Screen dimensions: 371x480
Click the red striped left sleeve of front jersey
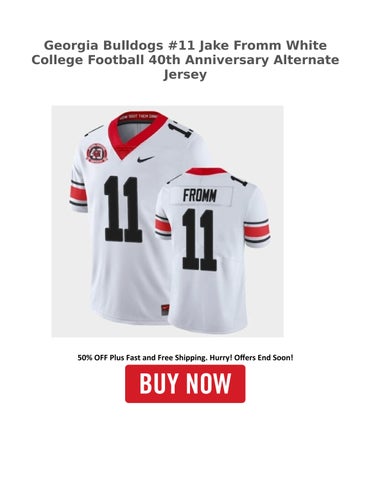pyautogui.click(x=78, y=193)
